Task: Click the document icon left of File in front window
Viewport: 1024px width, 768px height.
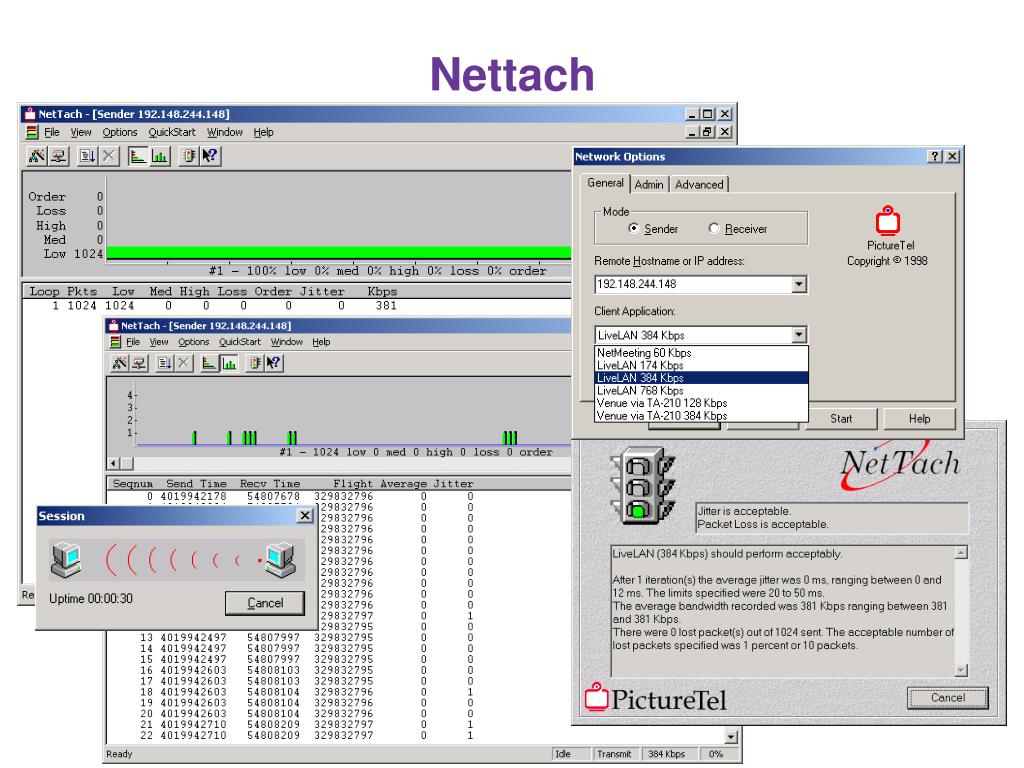Action: (x=116, y=342)
